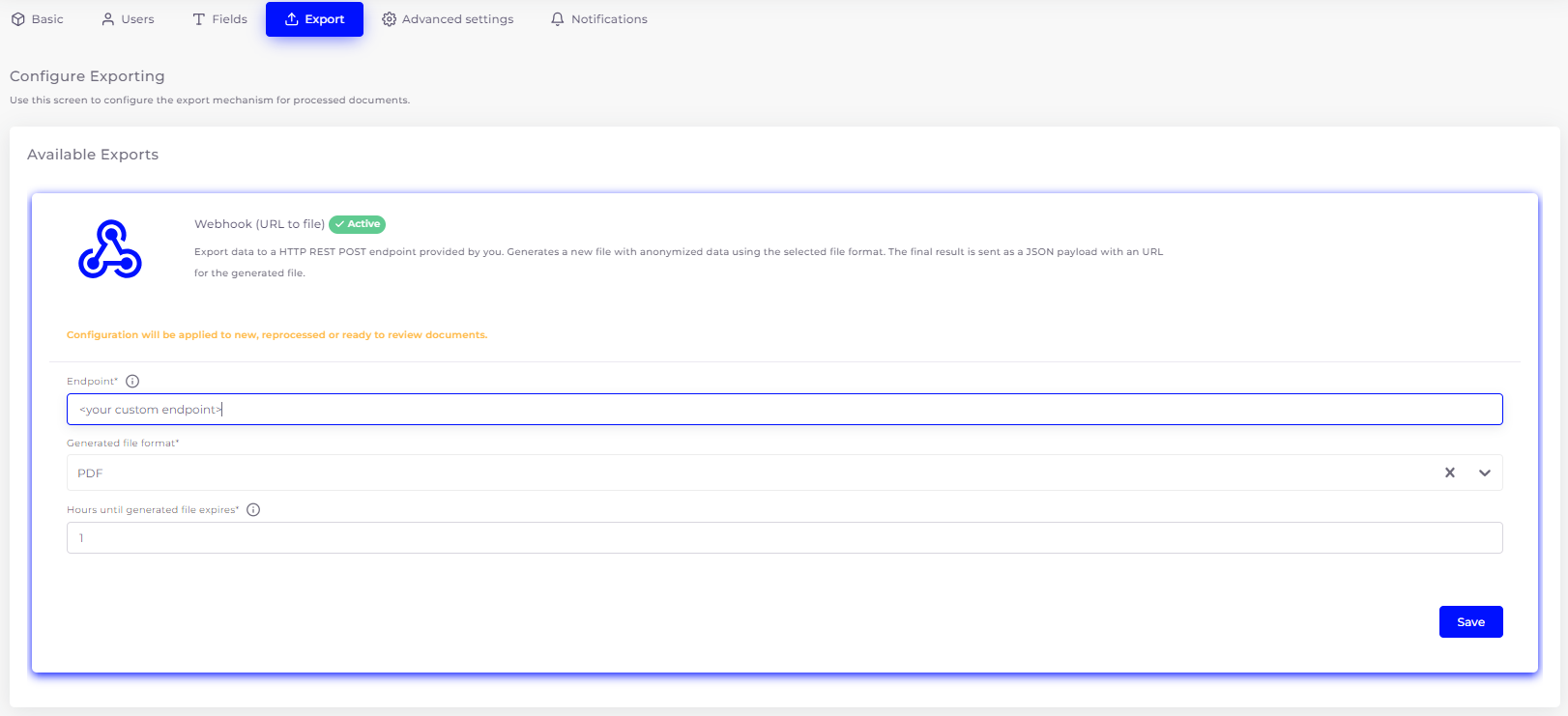Click info icon next to Hours until expires
The image size is (1568, 716).
tap(253, 510)
